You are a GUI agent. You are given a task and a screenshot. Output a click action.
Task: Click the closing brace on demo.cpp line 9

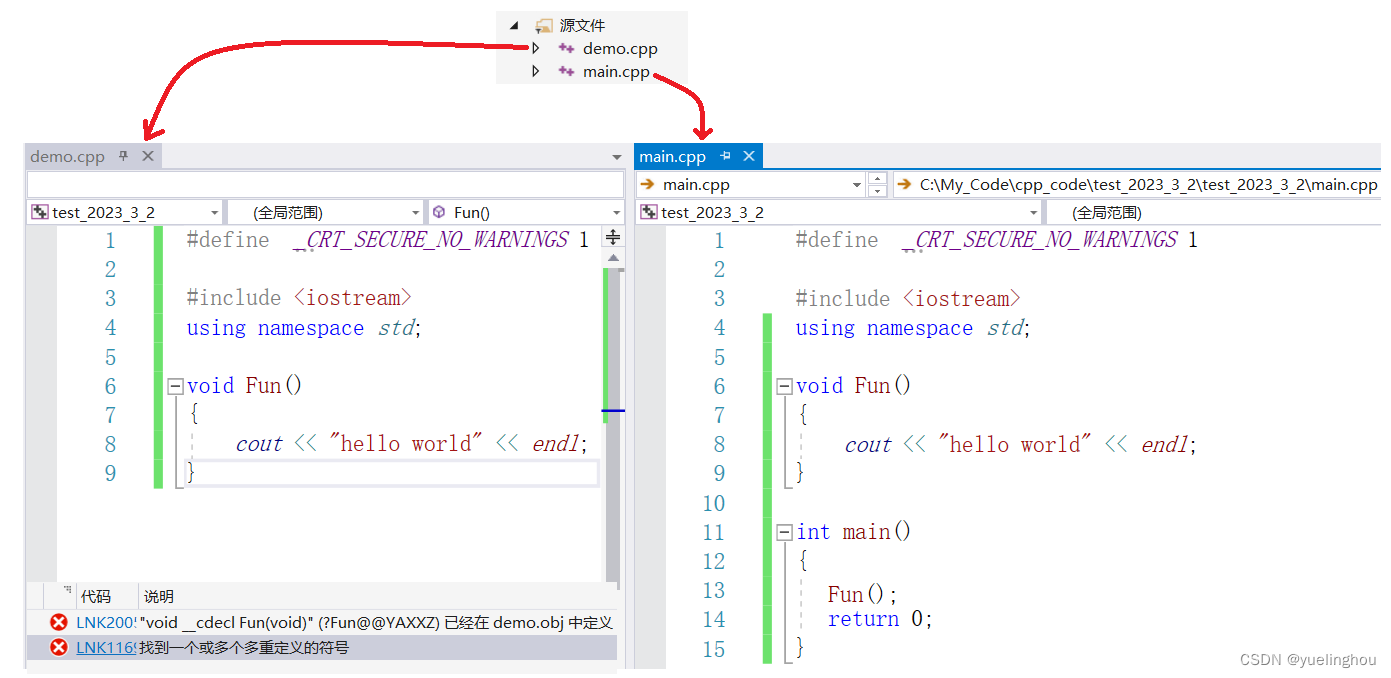click(192, 473)
